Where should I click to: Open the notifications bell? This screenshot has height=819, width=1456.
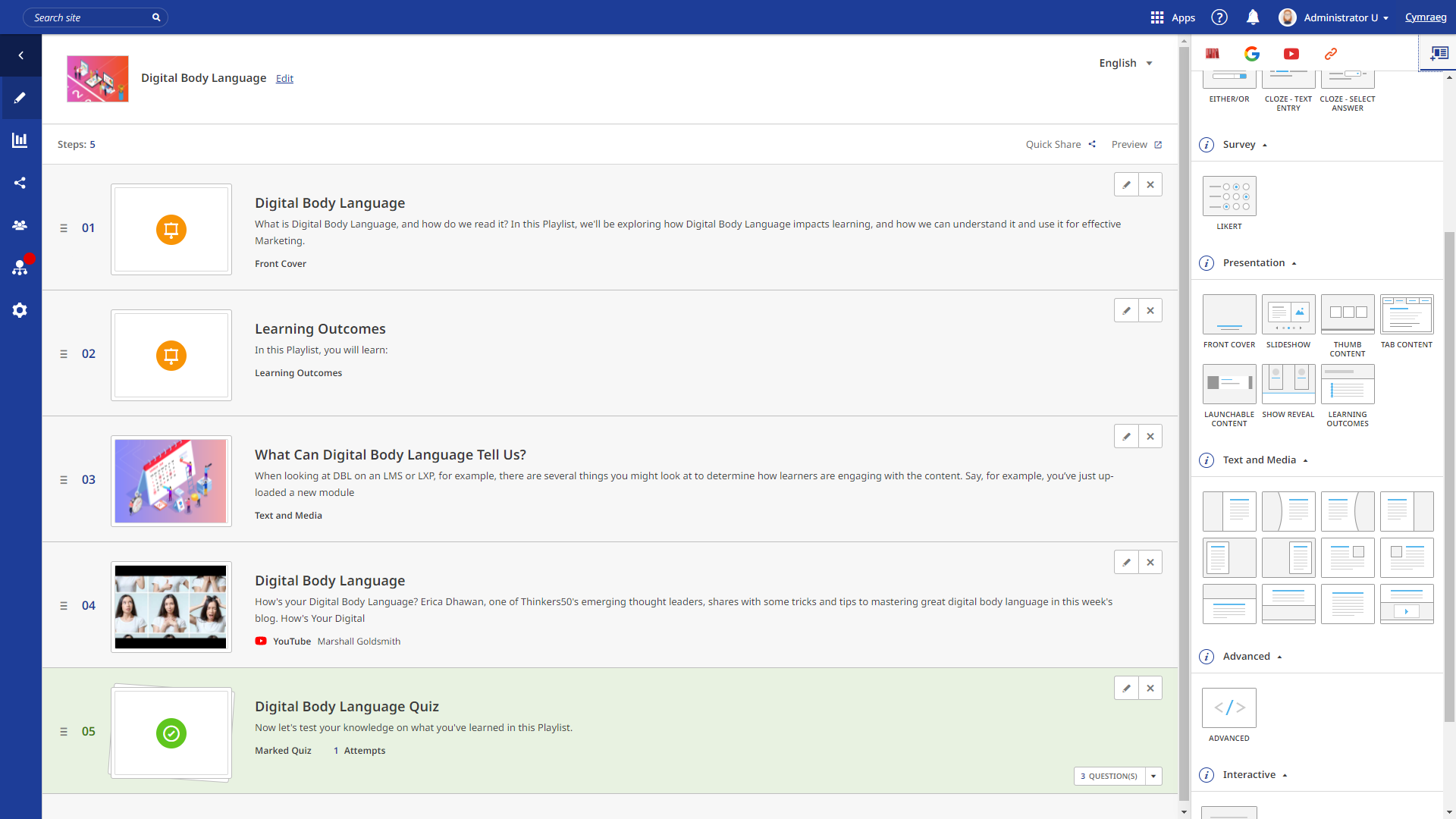(1253, 17)
